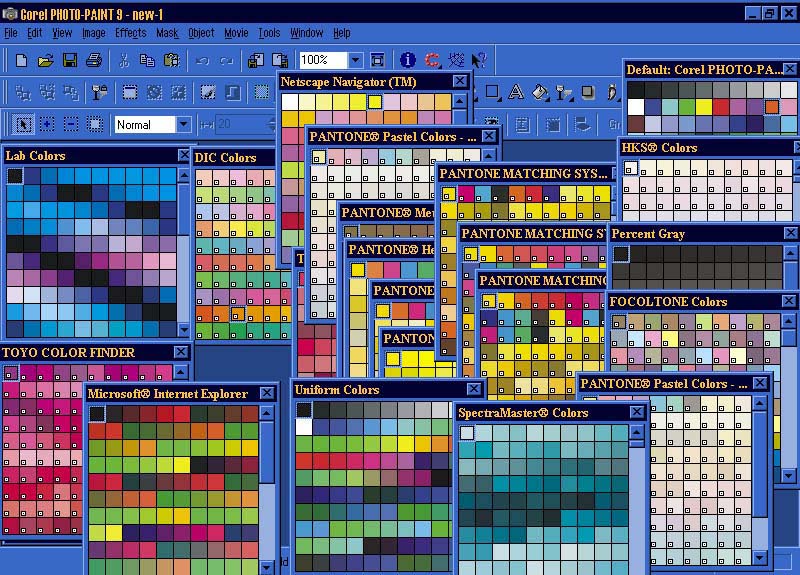Close the Lab Colors palette
This screenshot has width=800, height=575.
[184, 155]
